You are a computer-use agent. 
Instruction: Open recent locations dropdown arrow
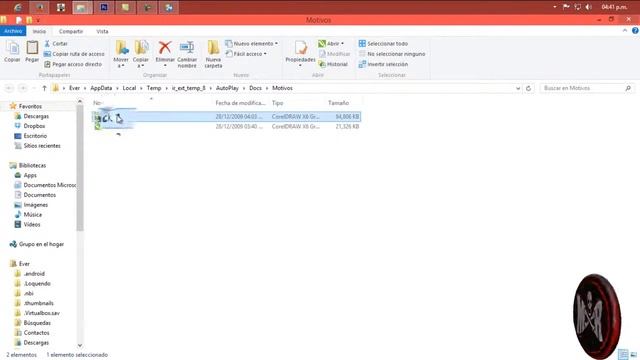tap(34, 88)
